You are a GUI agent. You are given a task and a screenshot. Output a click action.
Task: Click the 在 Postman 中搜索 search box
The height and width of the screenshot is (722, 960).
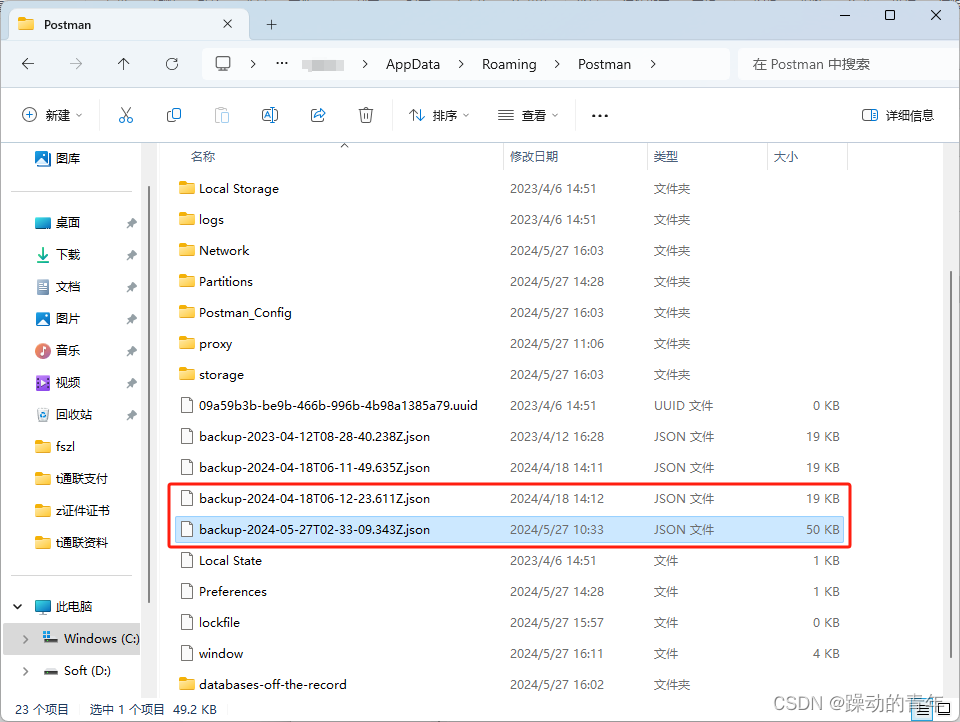point(848,64)
